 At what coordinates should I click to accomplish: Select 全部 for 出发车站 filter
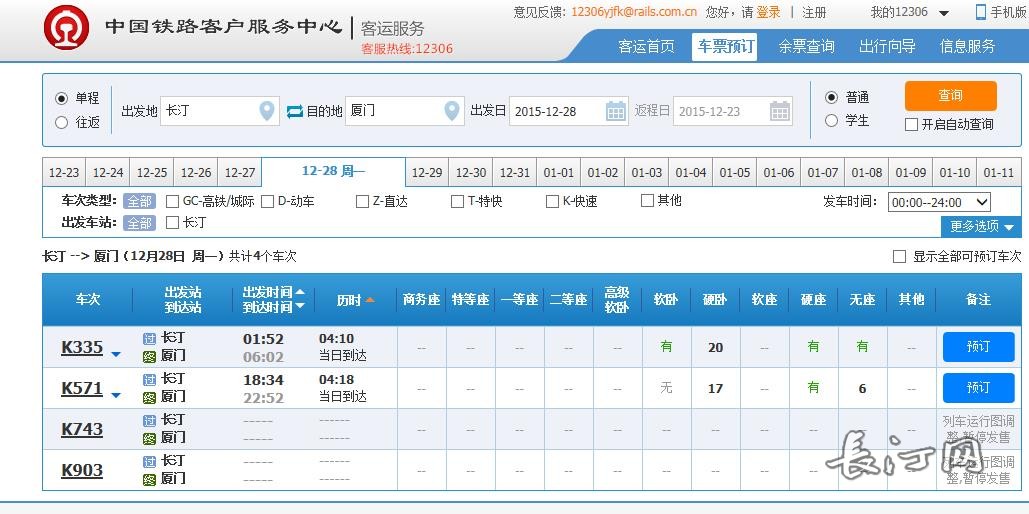coord(138,223)
